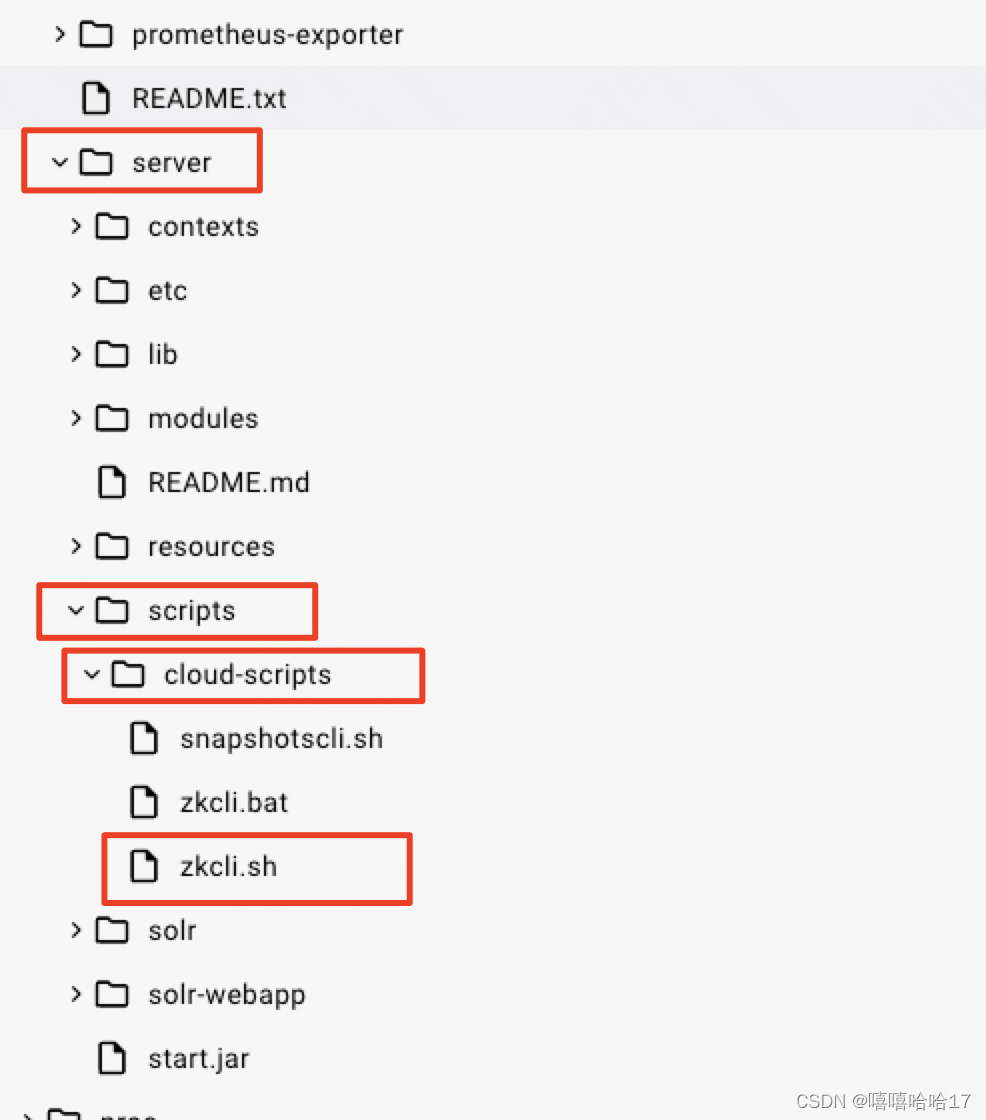Click the README.txt file icon
The width and height of the screenshot is (986, 1120).
click(96, 97)
